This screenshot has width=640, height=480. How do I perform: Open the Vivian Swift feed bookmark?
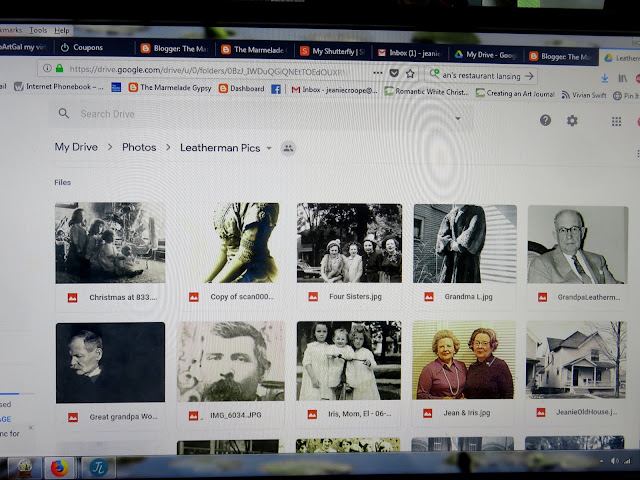[584, 95]
